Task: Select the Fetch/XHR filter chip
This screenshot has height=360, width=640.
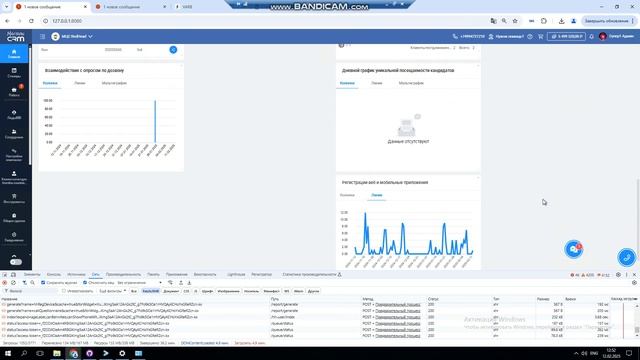Action: pyautogui.click(x=151, y=291)
